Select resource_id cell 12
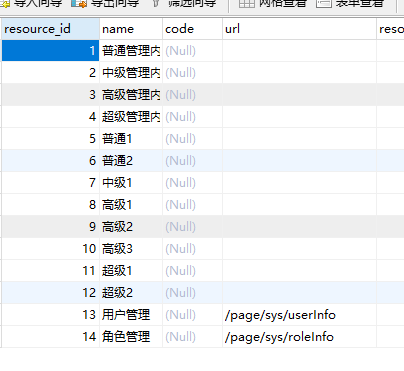The height and width of the screenshot is (371, 404). 50,293
